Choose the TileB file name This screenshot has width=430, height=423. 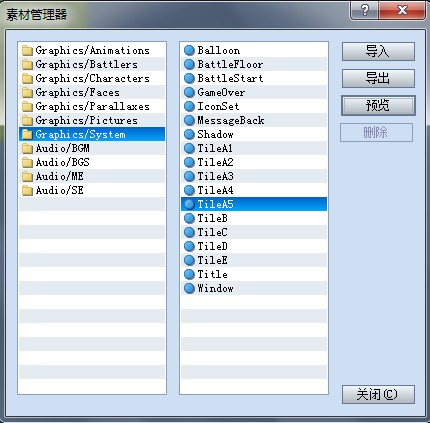click(212, 218)
